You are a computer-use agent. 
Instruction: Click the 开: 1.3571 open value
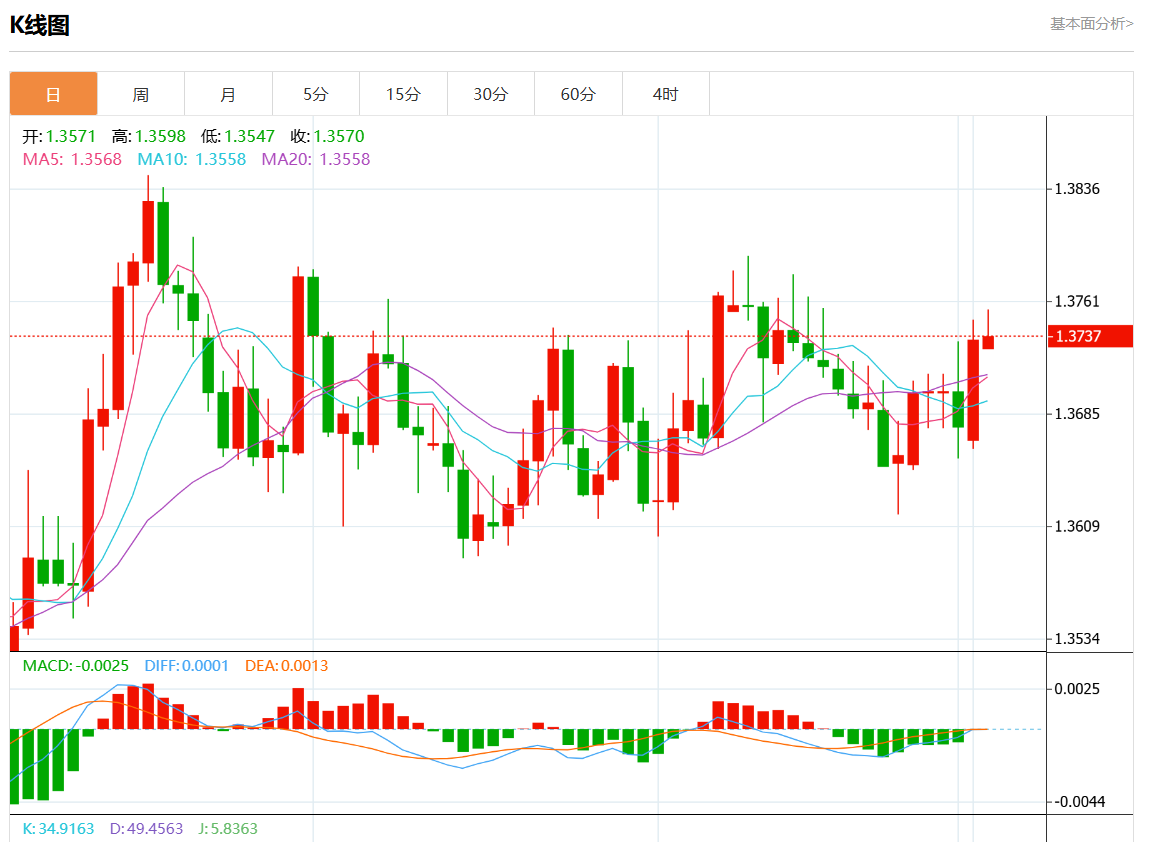59,136
